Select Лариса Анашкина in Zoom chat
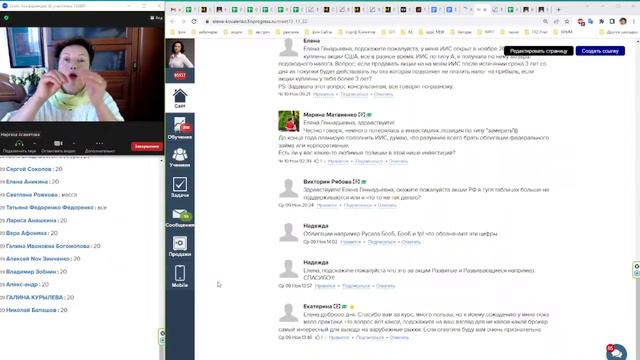This screenshot has height=360, width=640. [x=31, y=220]
